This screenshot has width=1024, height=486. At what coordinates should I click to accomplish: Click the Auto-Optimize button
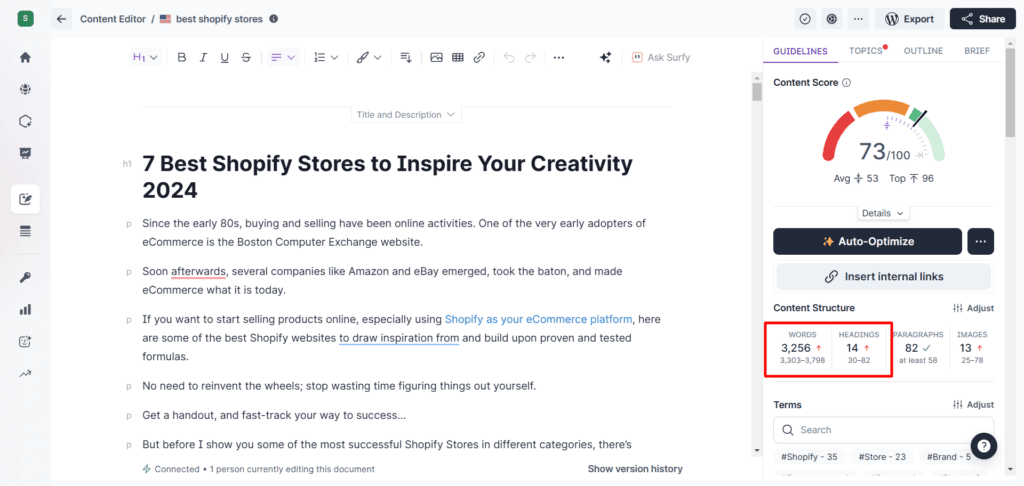pos(867,241)
